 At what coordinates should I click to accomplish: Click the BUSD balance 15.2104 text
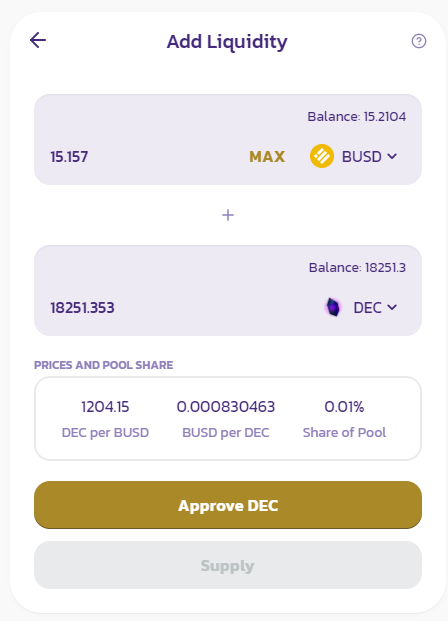click(x=356, y=116)
